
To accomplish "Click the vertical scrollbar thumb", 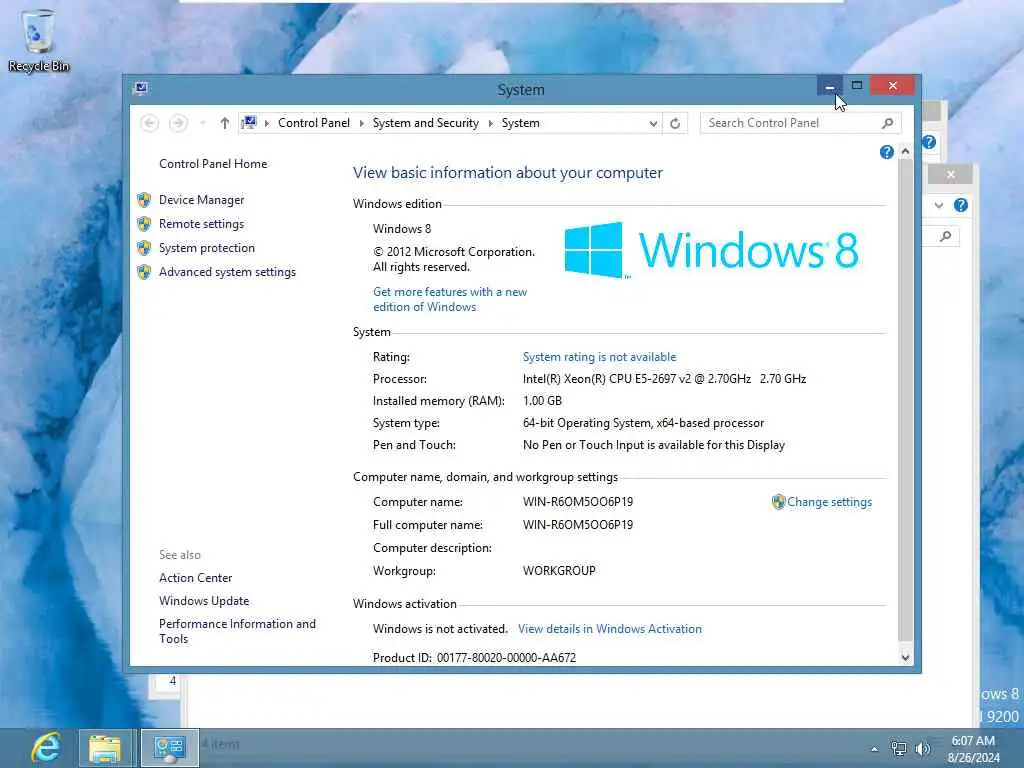I will (905, 400).
